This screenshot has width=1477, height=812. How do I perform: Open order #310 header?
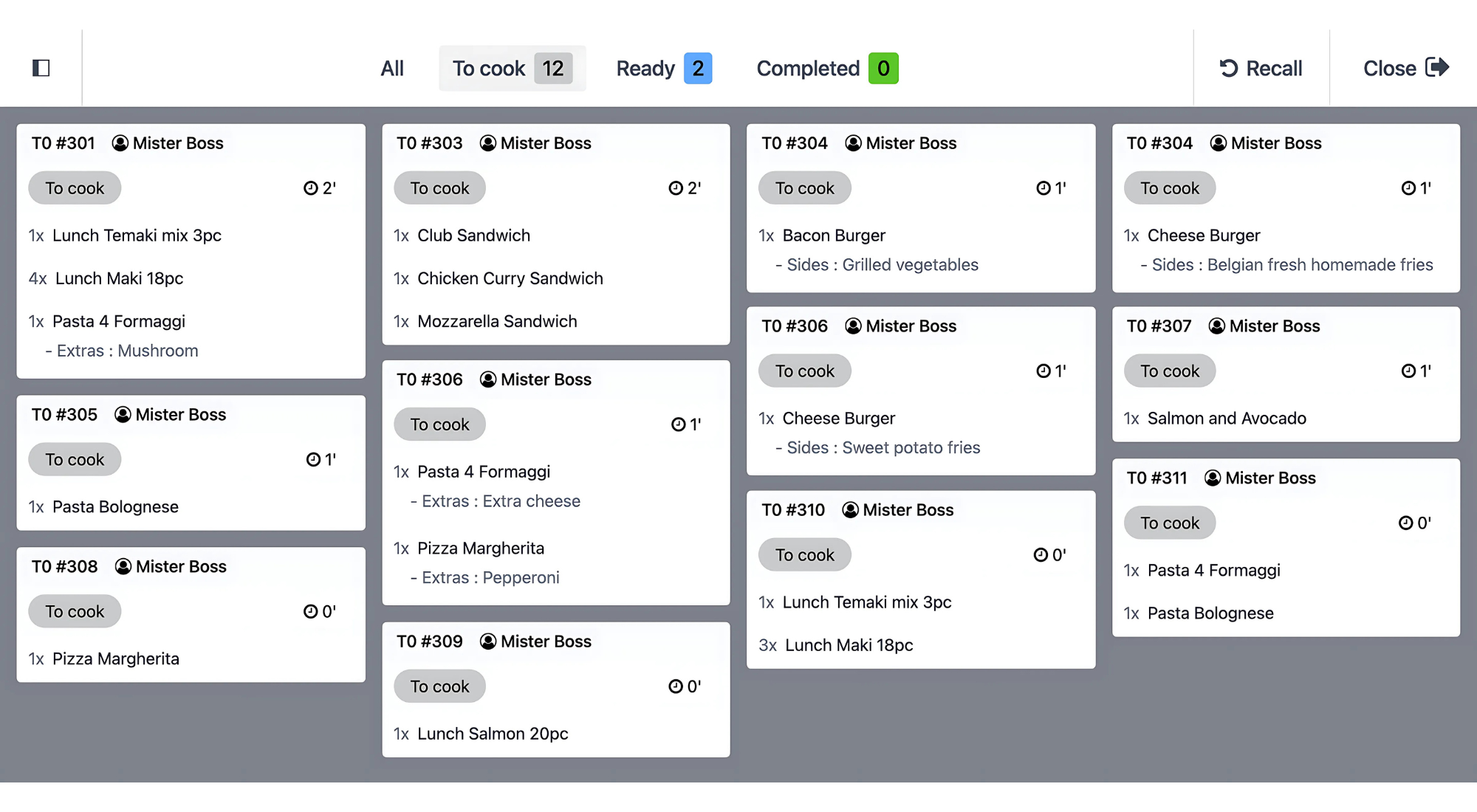coord(792,510)
